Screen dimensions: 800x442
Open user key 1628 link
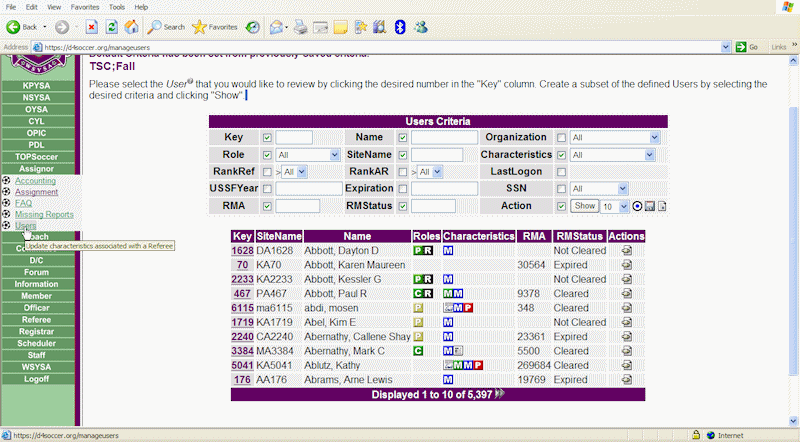click(242, 250)
